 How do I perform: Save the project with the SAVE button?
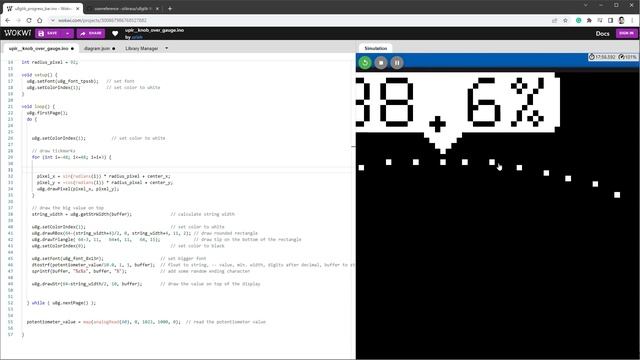tap(49, 33)
